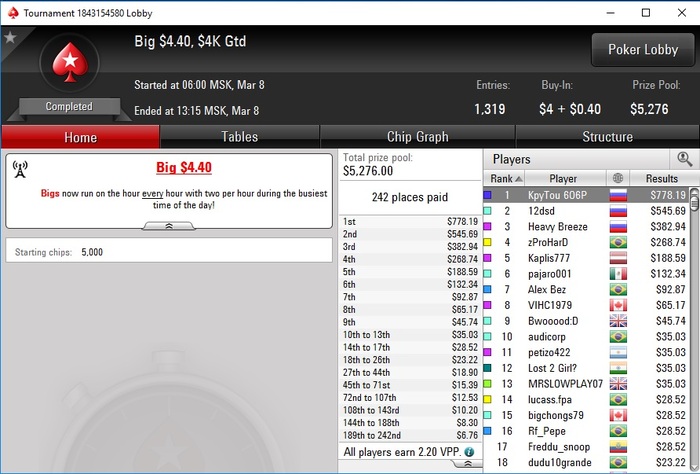
Task: Click the globe country column header
Action: point(618,178)
